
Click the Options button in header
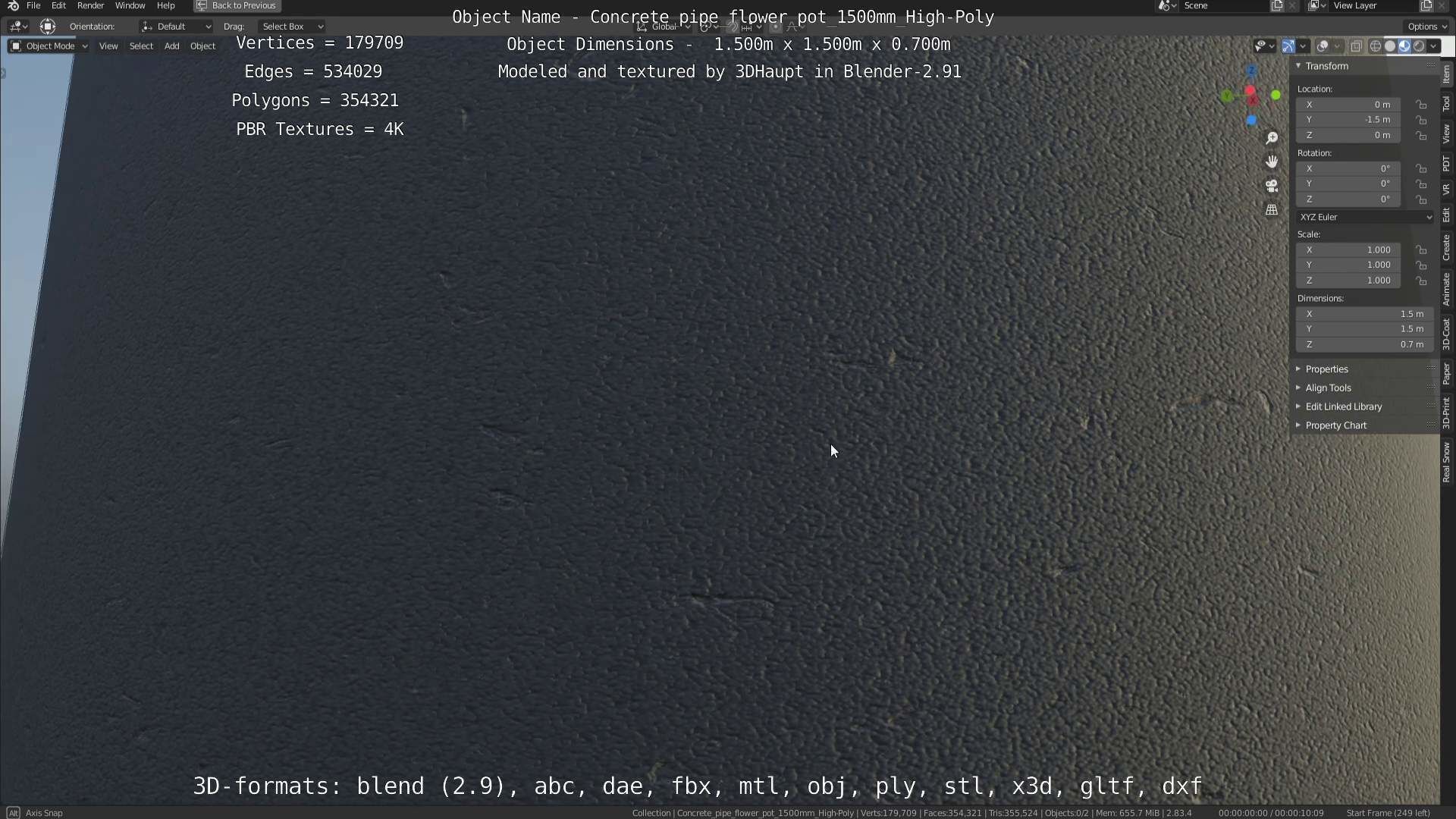1427,27
